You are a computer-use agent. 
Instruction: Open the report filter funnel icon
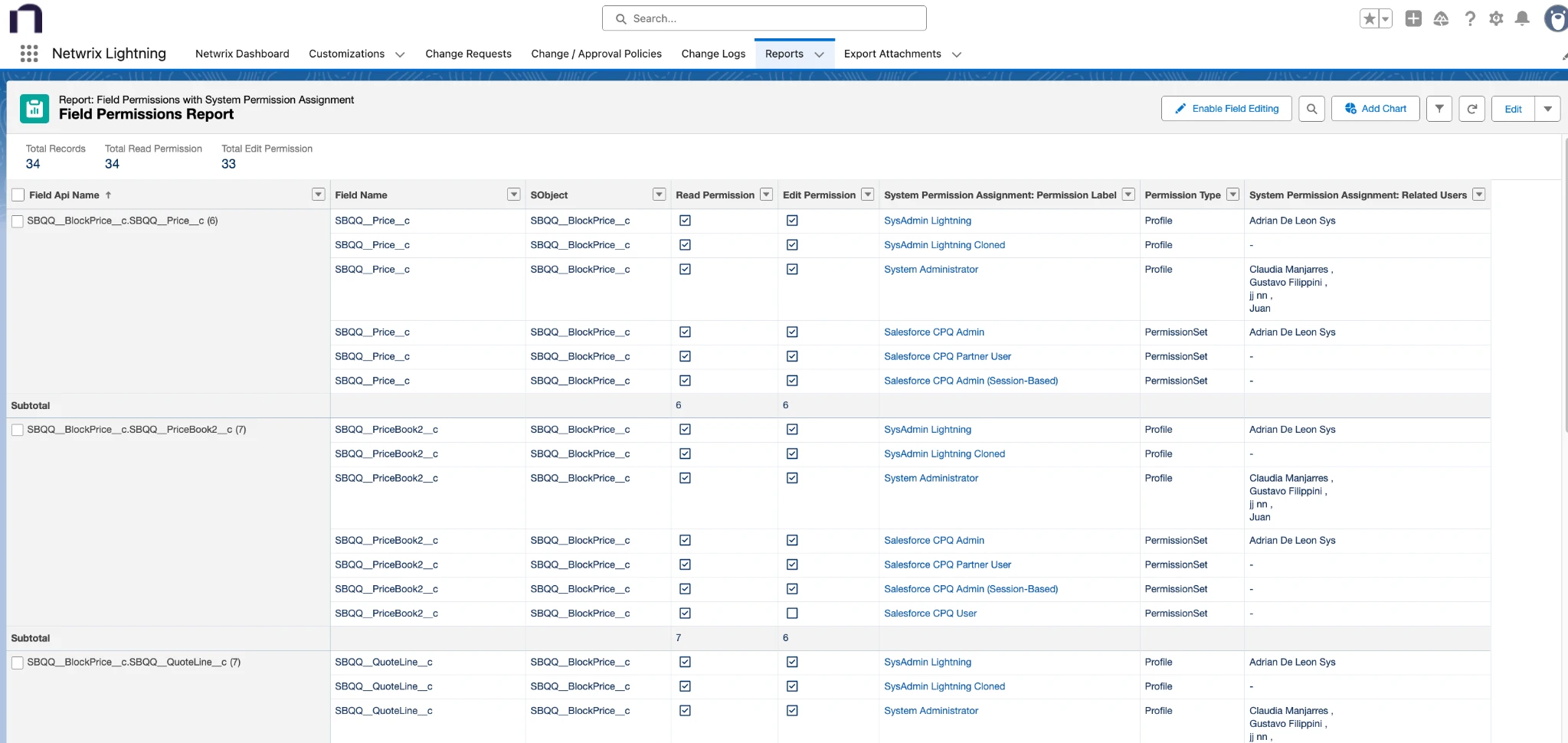[1439, 109]
